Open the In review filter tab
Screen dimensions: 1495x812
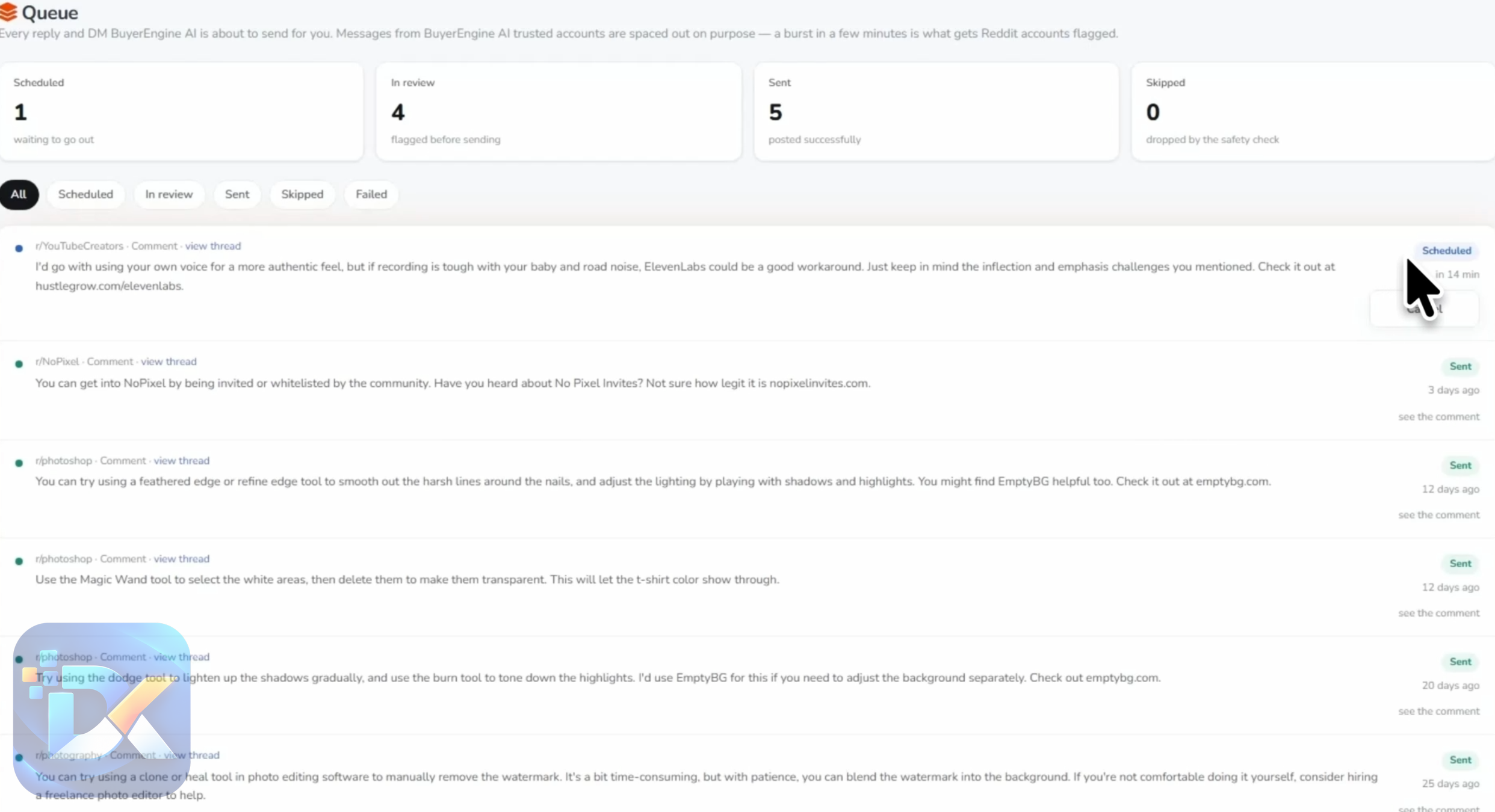point(169,194)
